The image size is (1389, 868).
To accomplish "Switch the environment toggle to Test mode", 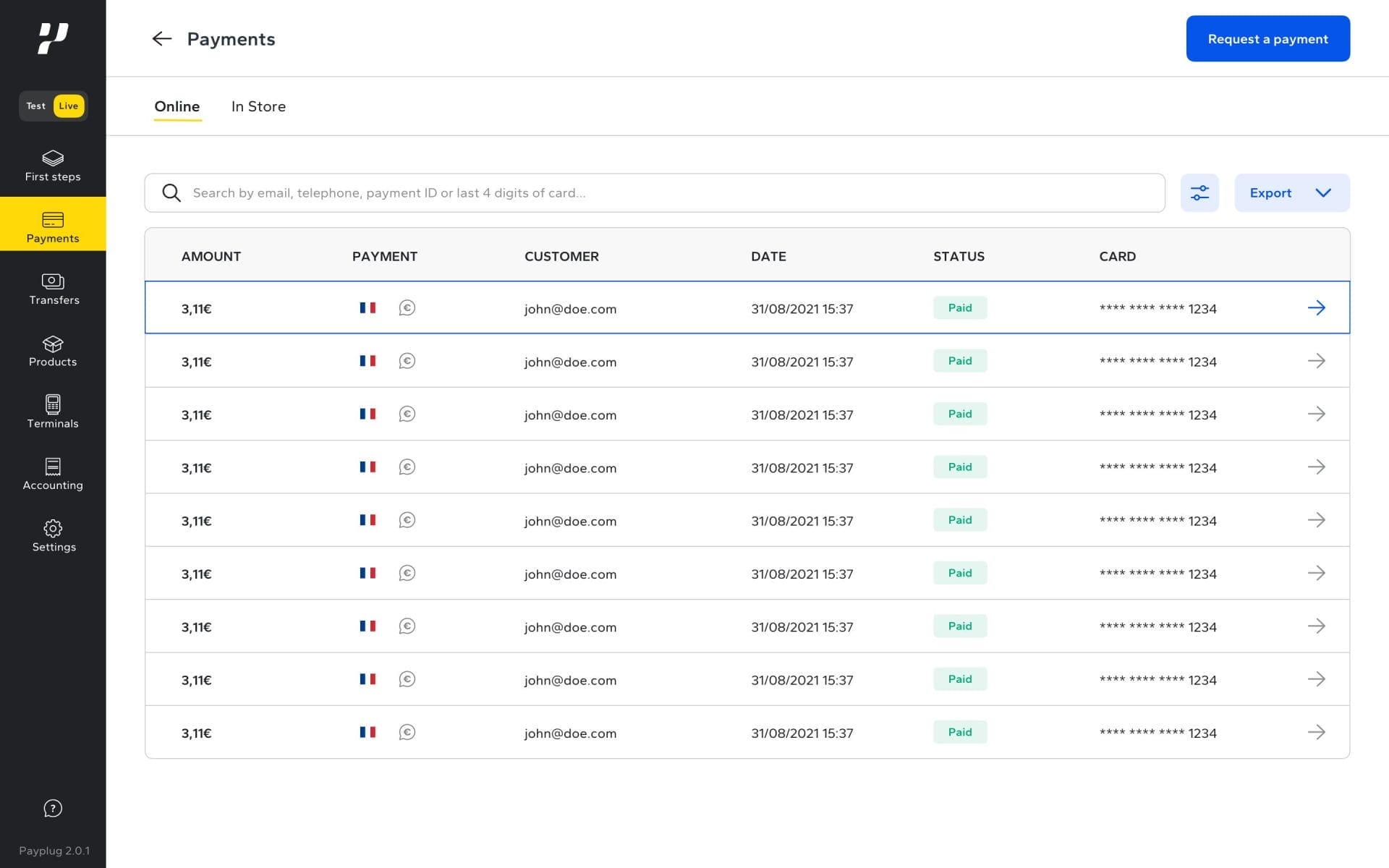I will coord(35,106).
